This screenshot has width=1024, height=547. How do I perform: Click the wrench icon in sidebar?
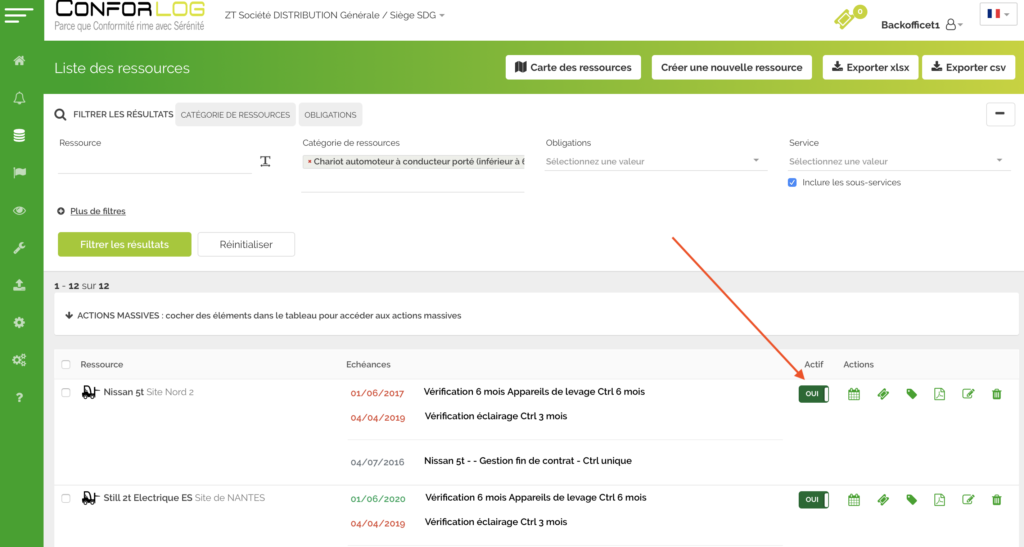click(19, 248)
